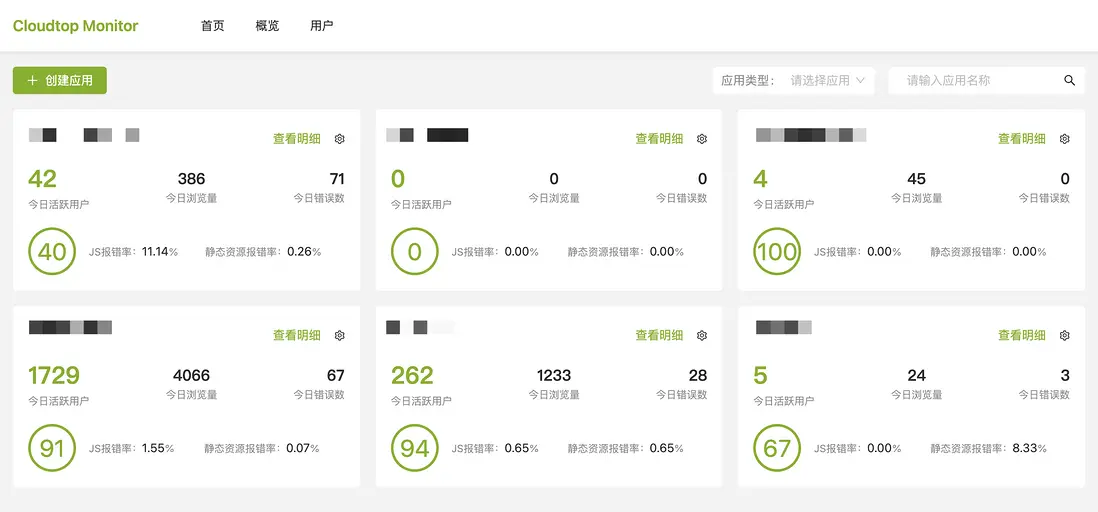1098x512 pixels.
Task: Click the 创建应用 button
Action: [x=60, y=81]
